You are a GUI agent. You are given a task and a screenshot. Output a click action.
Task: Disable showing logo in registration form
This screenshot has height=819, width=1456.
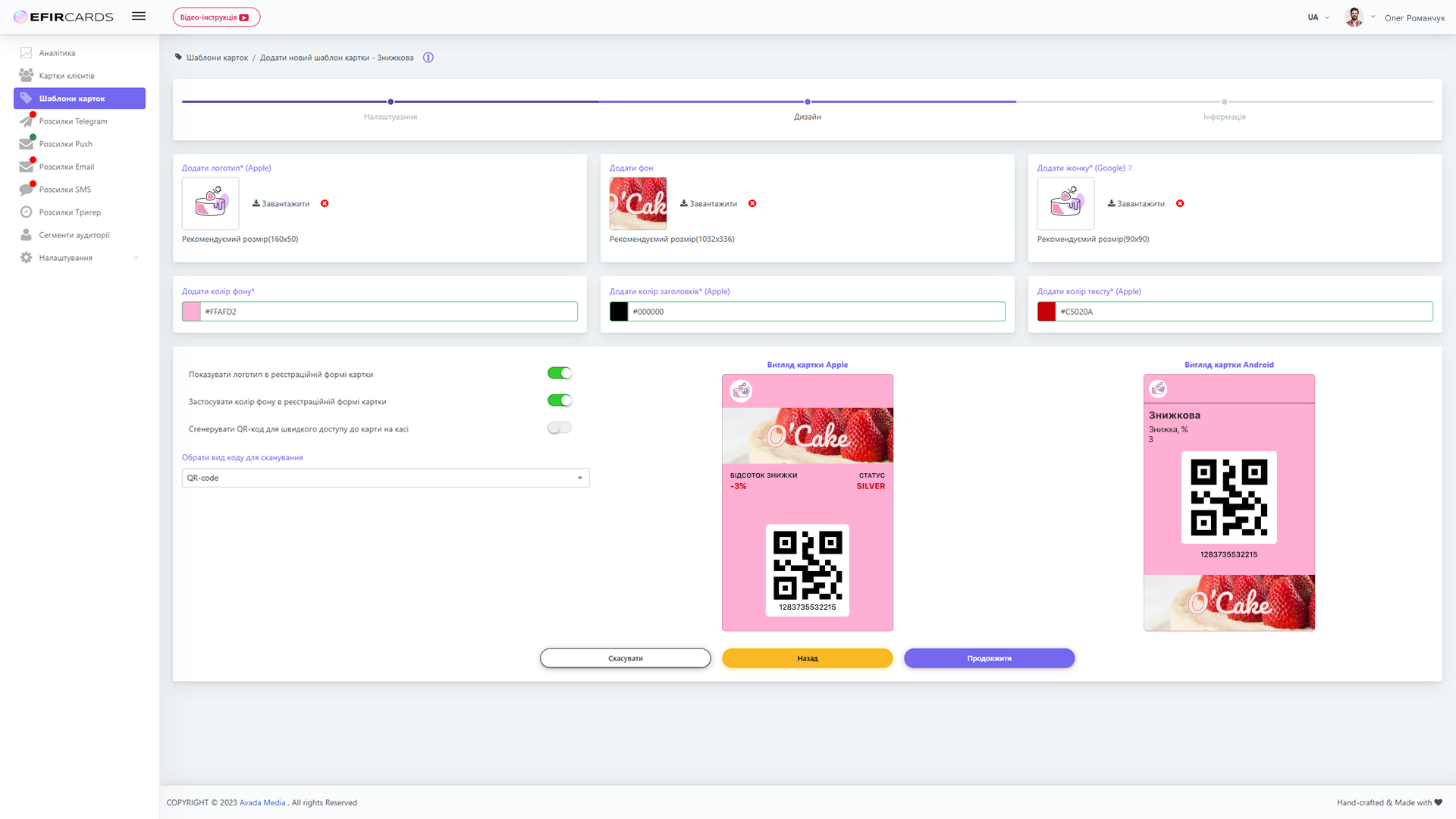click(559, 372)
